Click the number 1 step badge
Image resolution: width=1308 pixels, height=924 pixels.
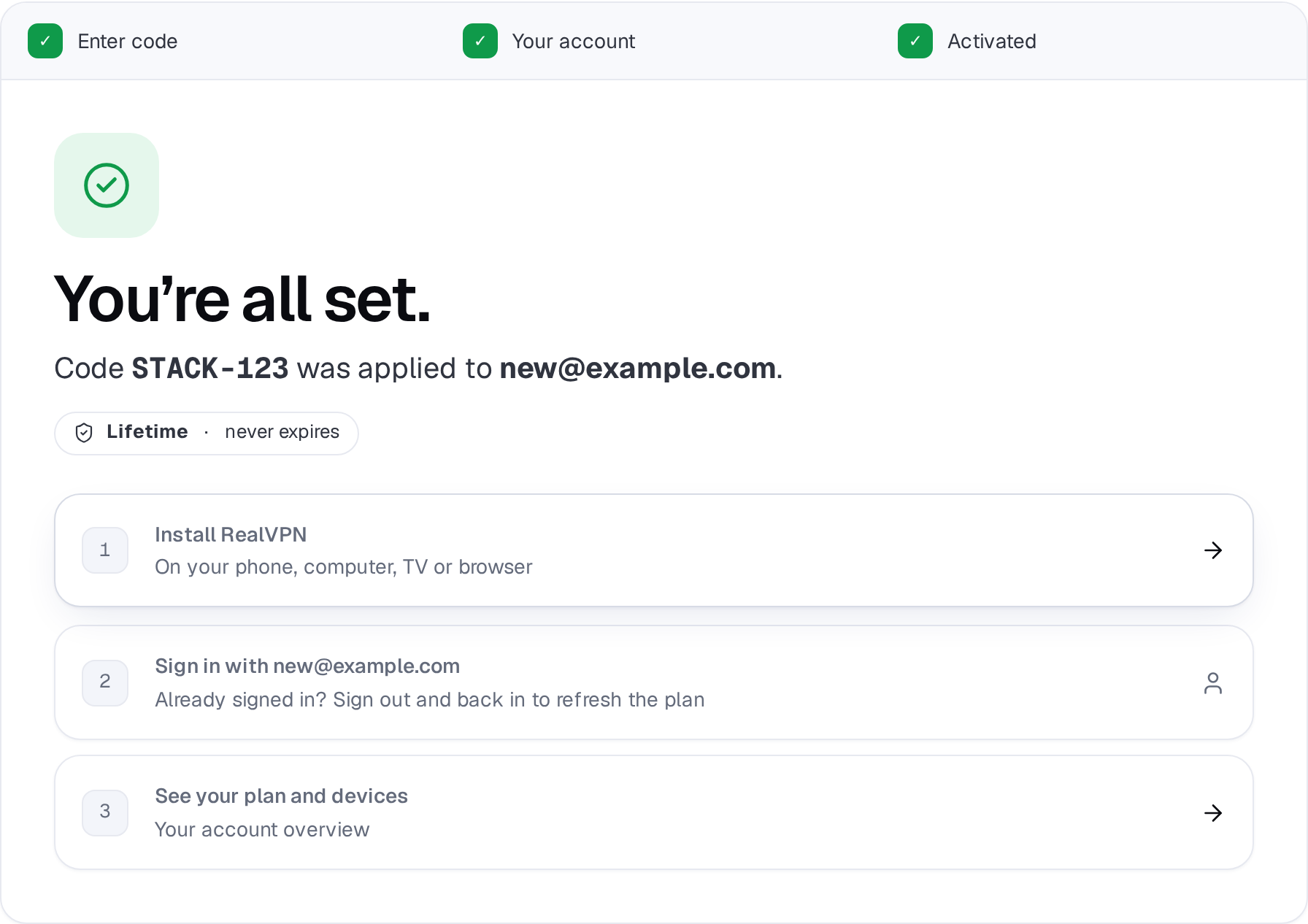tap(105, 550)
